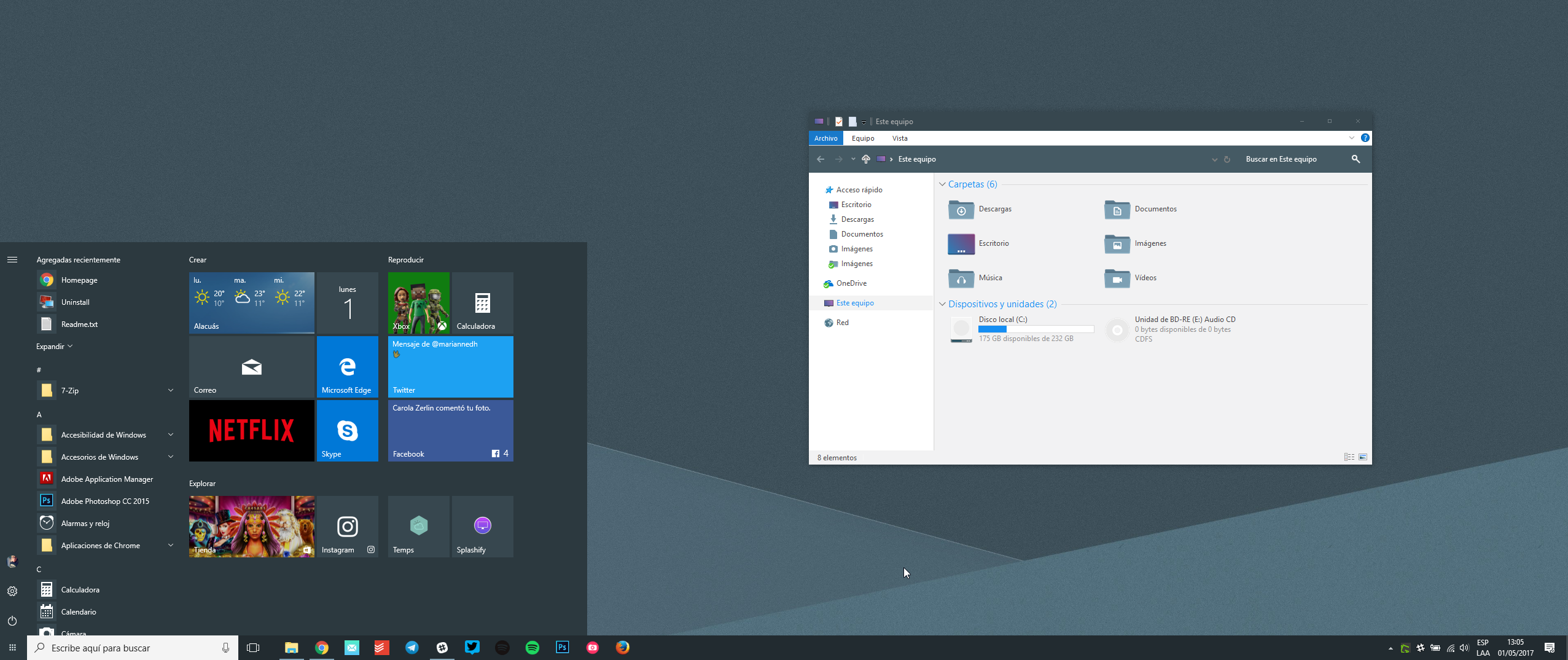The width and height of the screenshot is (1568, 660).
Task: Open Telegram from the taskbar
Action: pyautogui.click(x=412, y=648)
